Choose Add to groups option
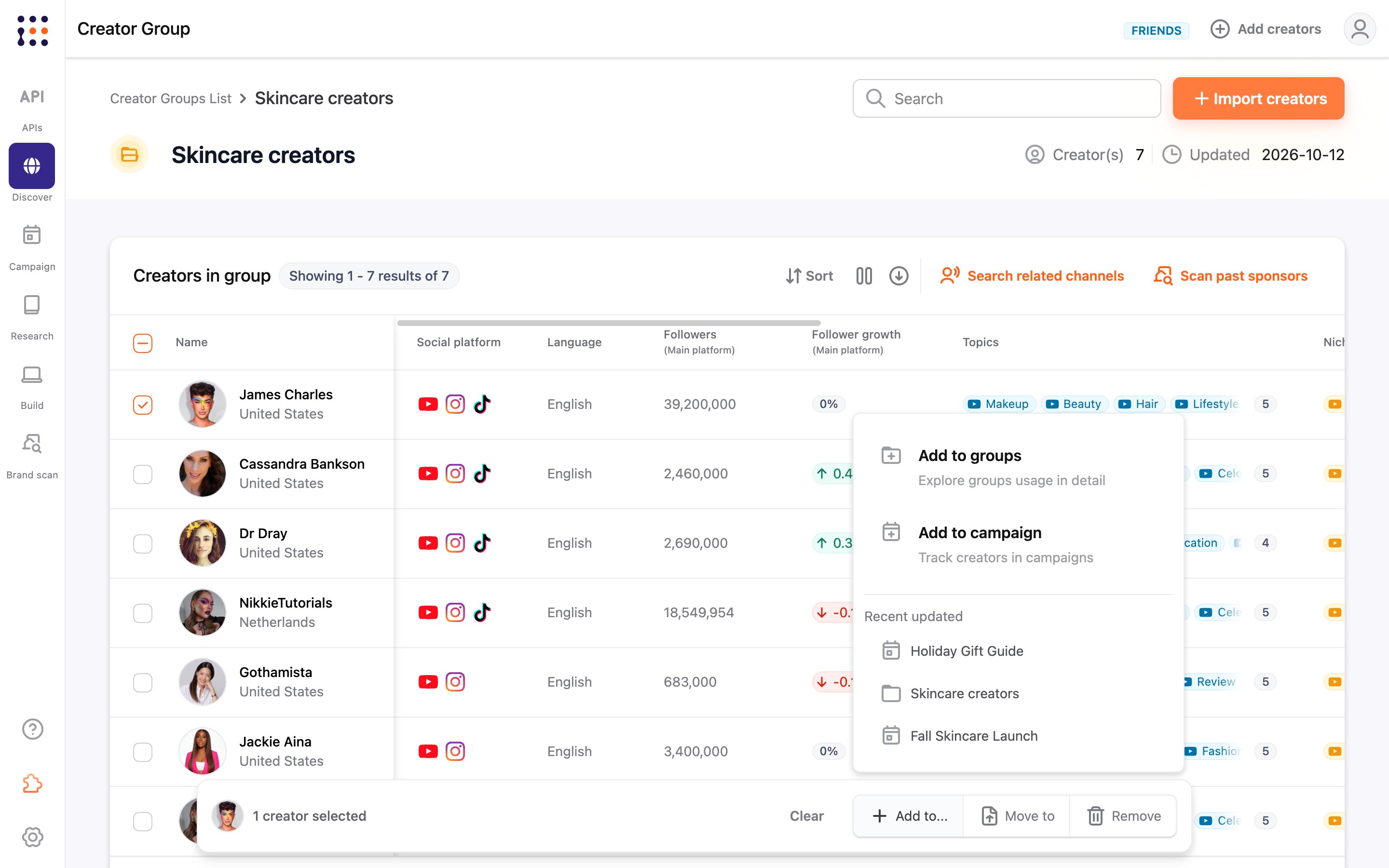 1018,467
